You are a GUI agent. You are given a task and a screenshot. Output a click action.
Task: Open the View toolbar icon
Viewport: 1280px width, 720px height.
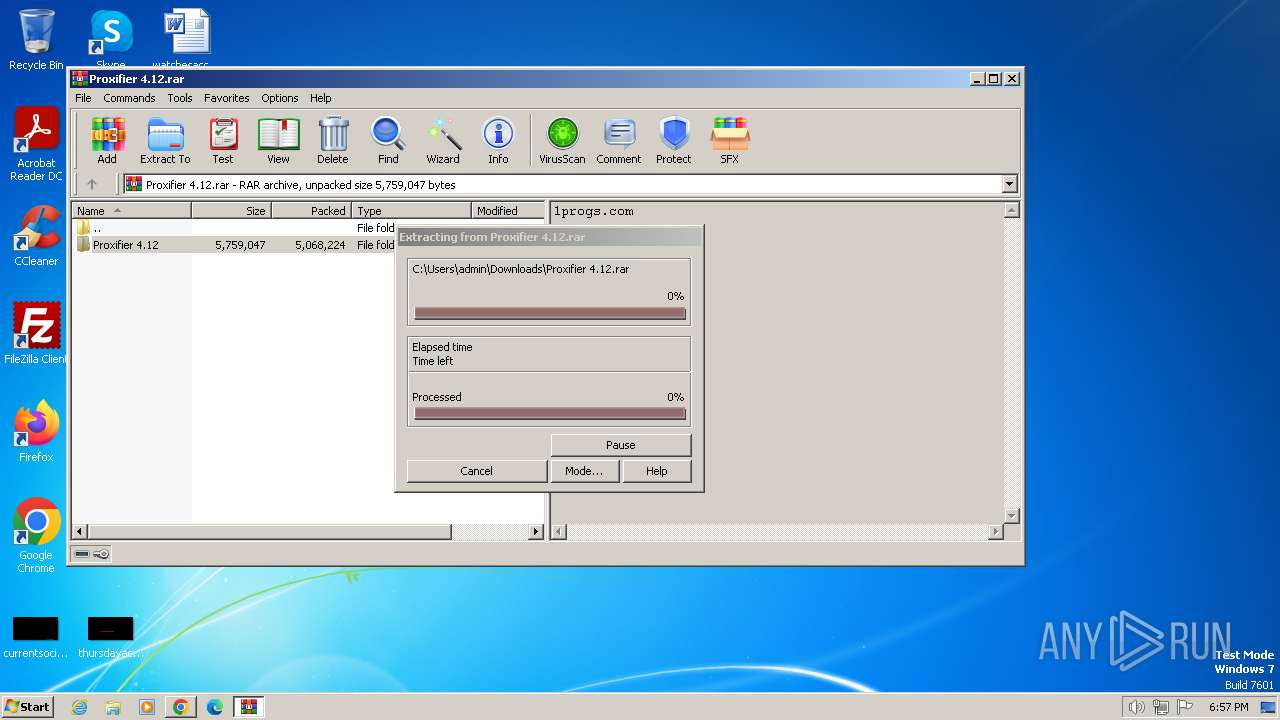278,140
